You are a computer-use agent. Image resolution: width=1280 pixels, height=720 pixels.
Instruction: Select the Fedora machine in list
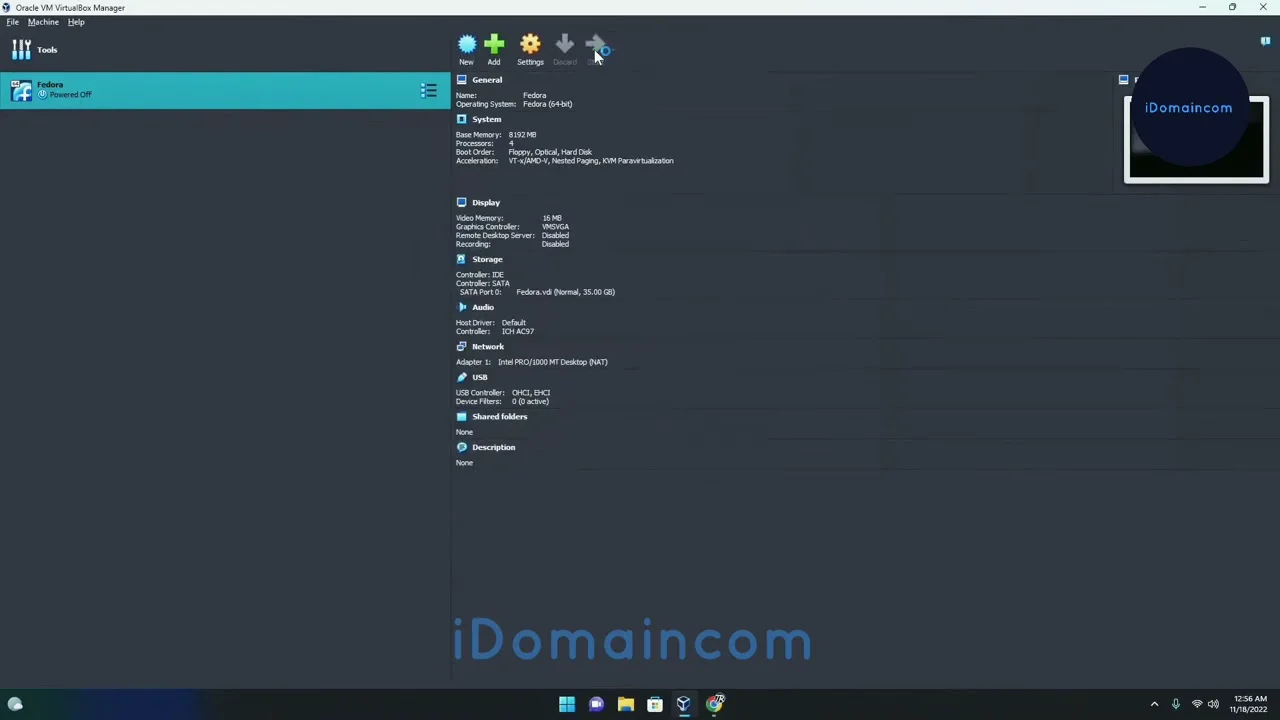coord(225,90)
